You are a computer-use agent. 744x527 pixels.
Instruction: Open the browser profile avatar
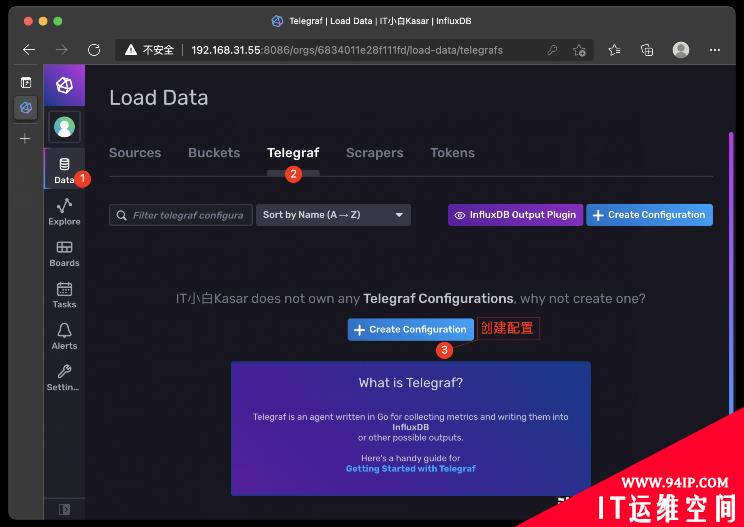pyautogui.click(x=681, y=50)
